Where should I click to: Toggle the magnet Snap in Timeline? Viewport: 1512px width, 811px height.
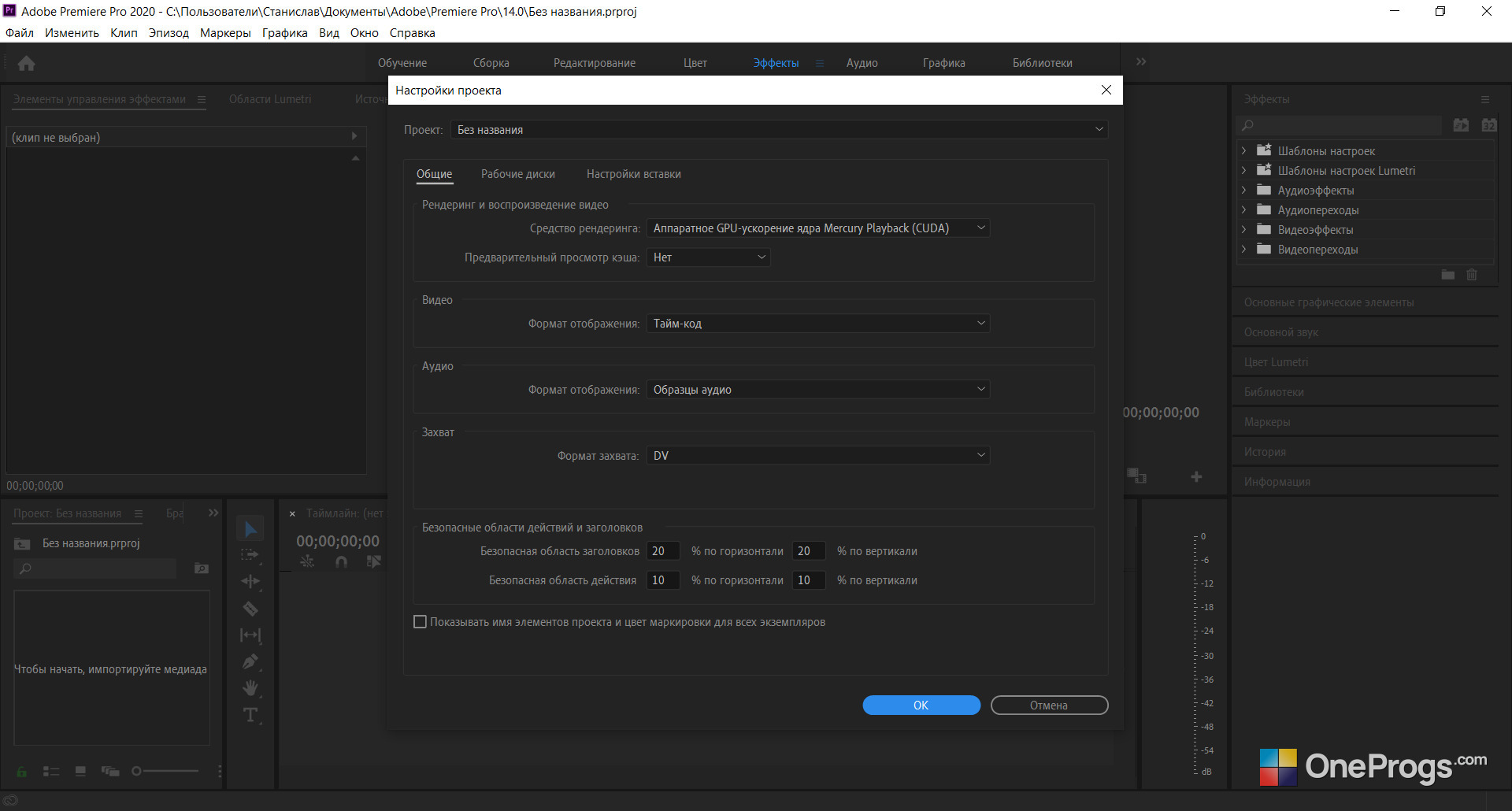click(x=341, y=561)
